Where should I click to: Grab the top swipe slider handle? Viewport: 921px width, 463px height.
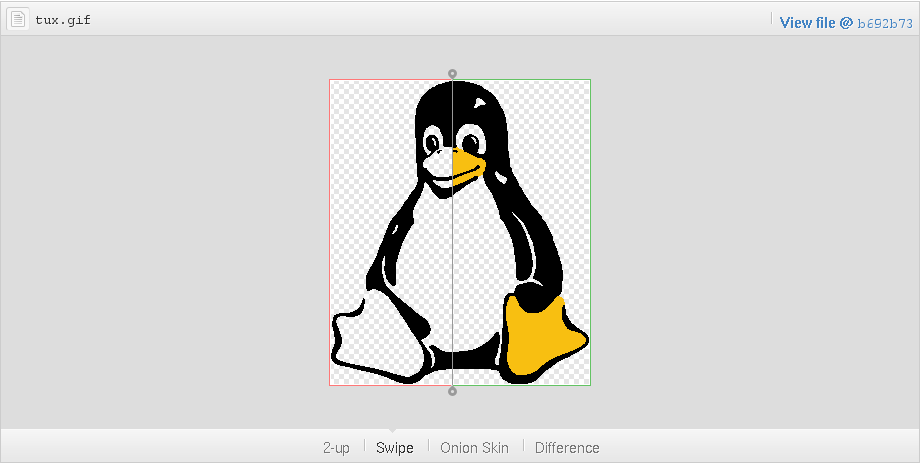tap(452, 73)
